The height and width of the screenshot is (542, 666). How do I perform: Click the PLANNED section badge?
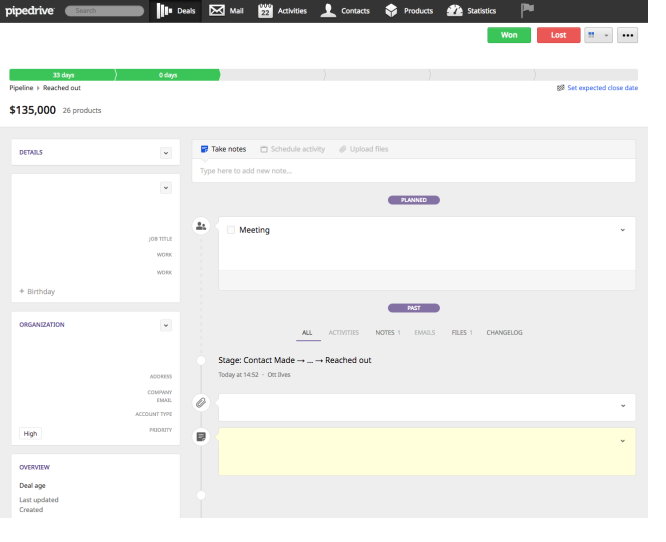click(x=414, y=200)
